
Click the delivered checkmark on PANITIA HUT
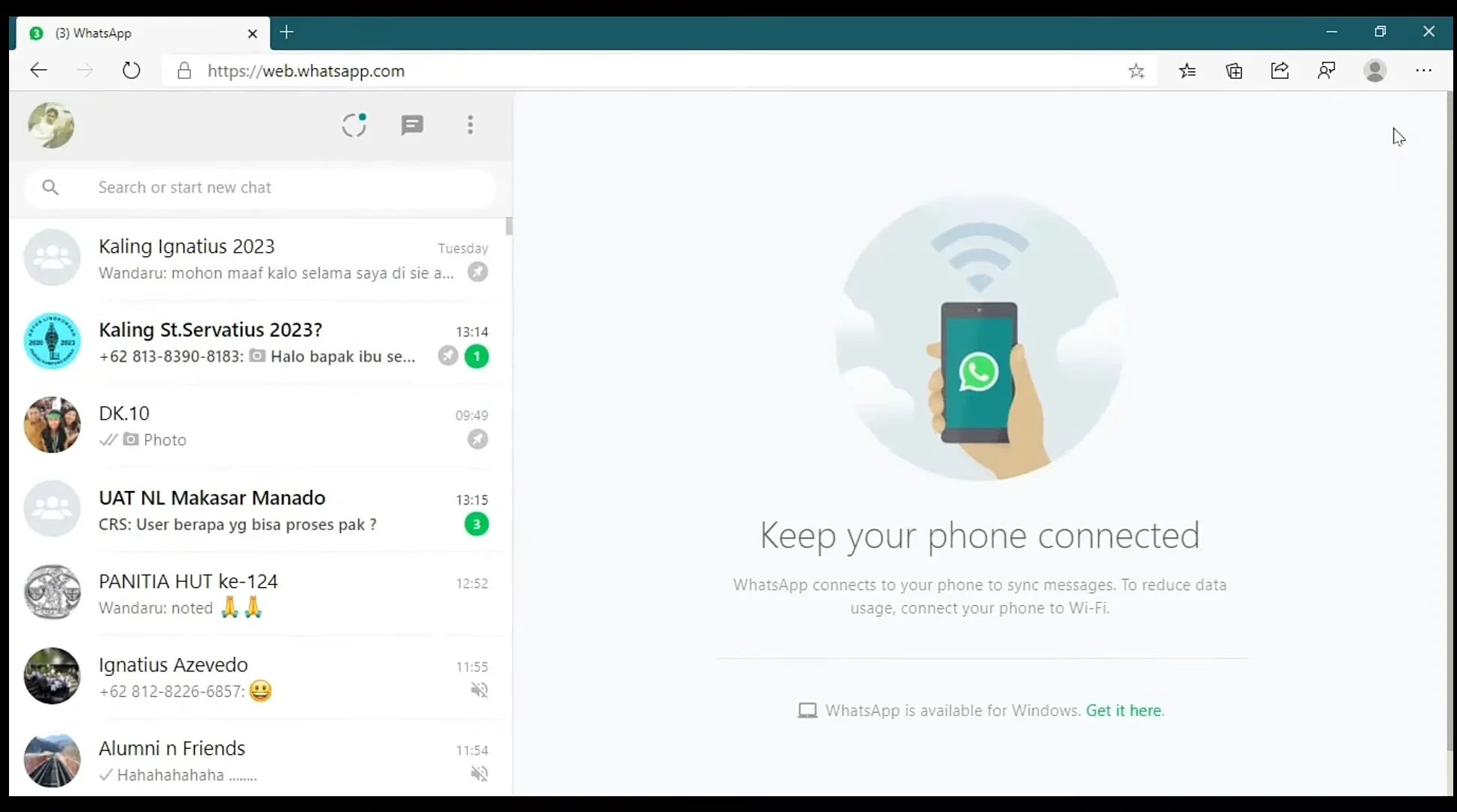107,608
